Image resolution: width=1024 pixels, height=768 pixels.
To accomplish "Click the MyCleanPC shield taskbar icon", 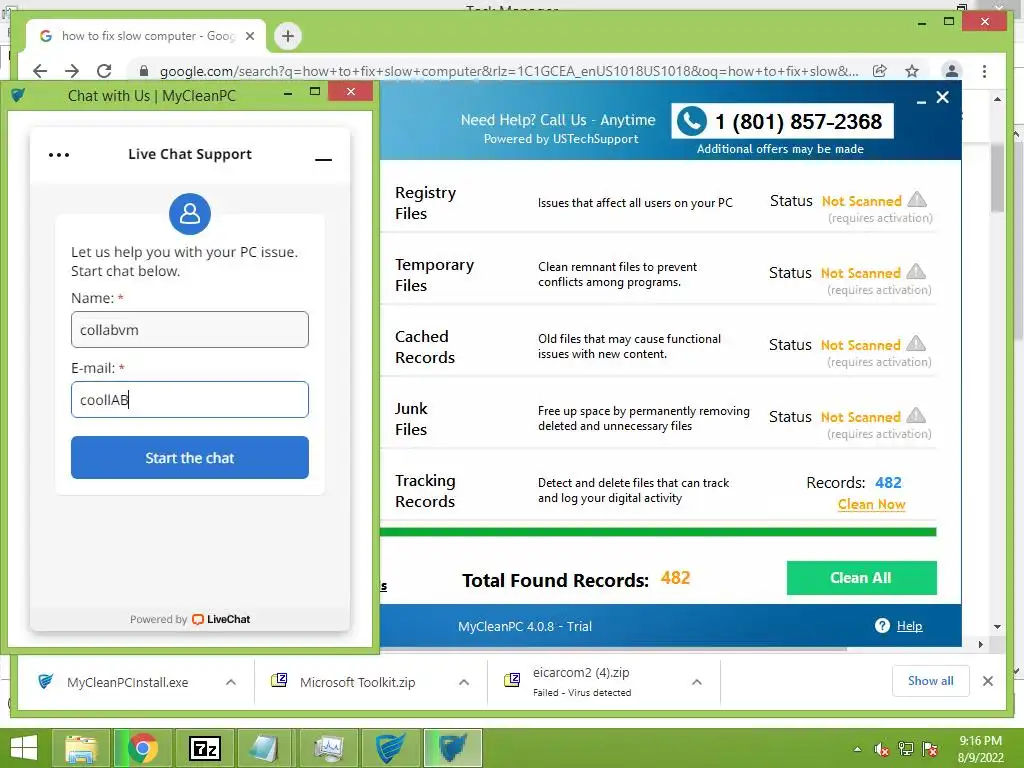I will (453, 748).
